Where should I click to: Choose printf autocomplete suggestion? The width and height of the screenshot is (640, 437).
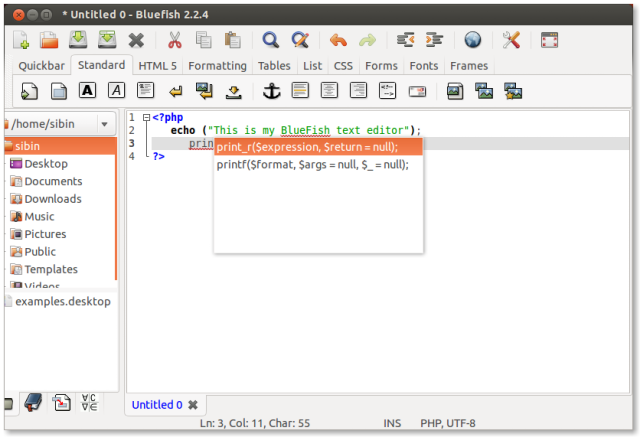click(x=318, y=164)
